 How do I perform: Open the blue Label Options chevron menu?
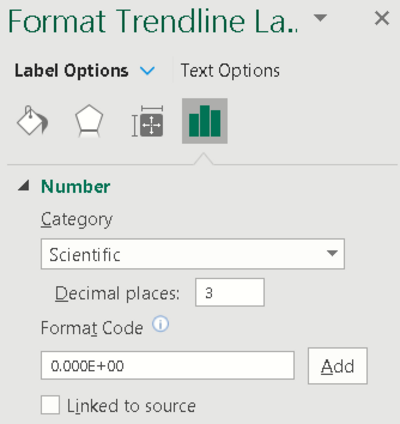coord(147,71)
